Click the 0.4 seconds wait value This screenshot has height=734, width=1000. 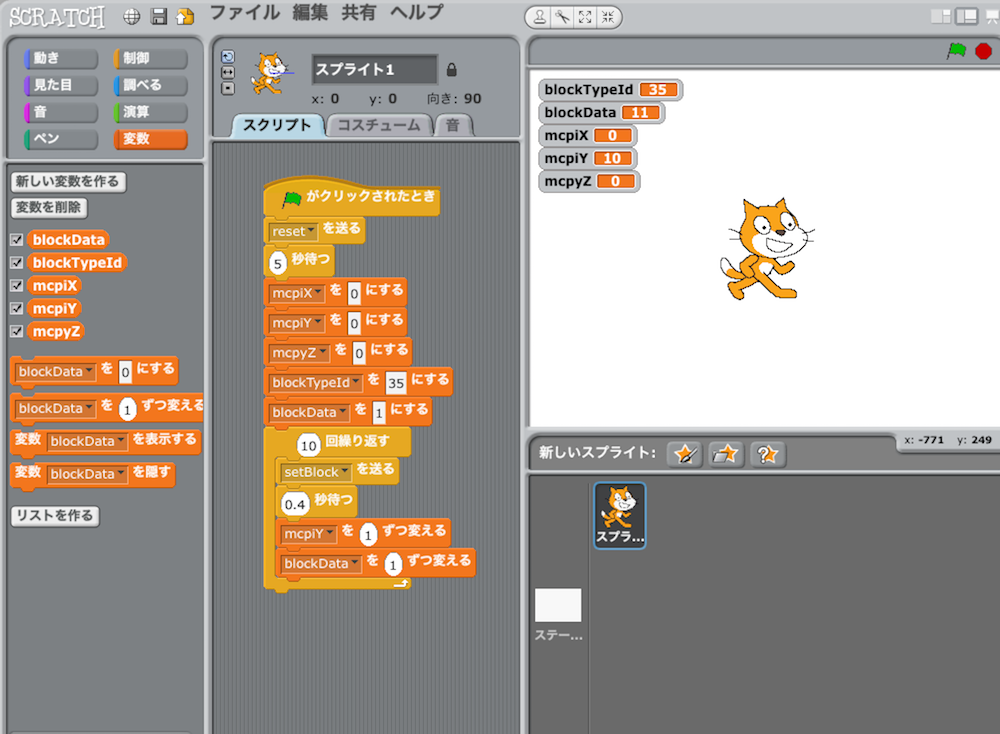[295, 504]
